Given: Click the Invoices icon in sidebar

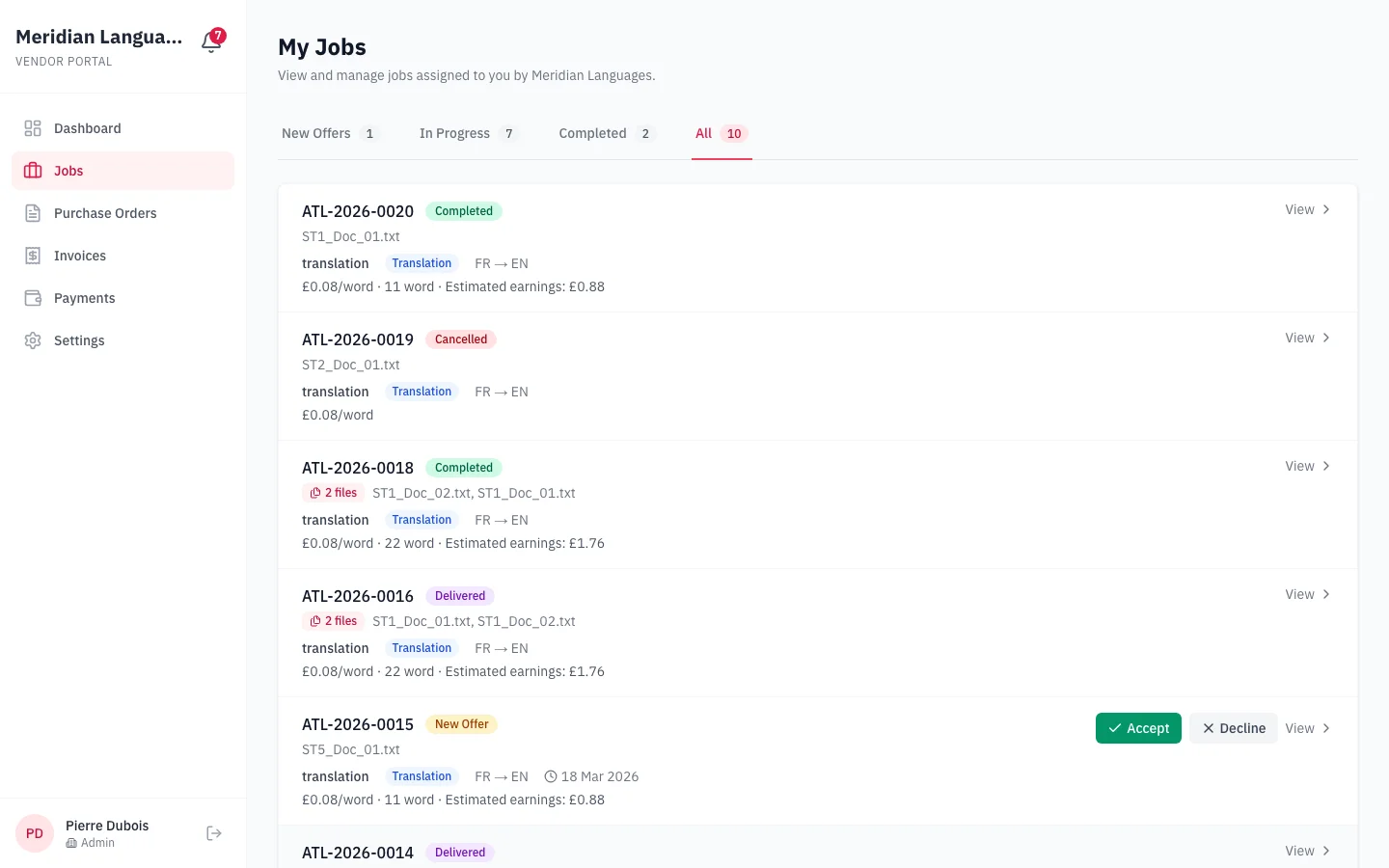Looking at the screenshot, I should (x=33, y=256).
